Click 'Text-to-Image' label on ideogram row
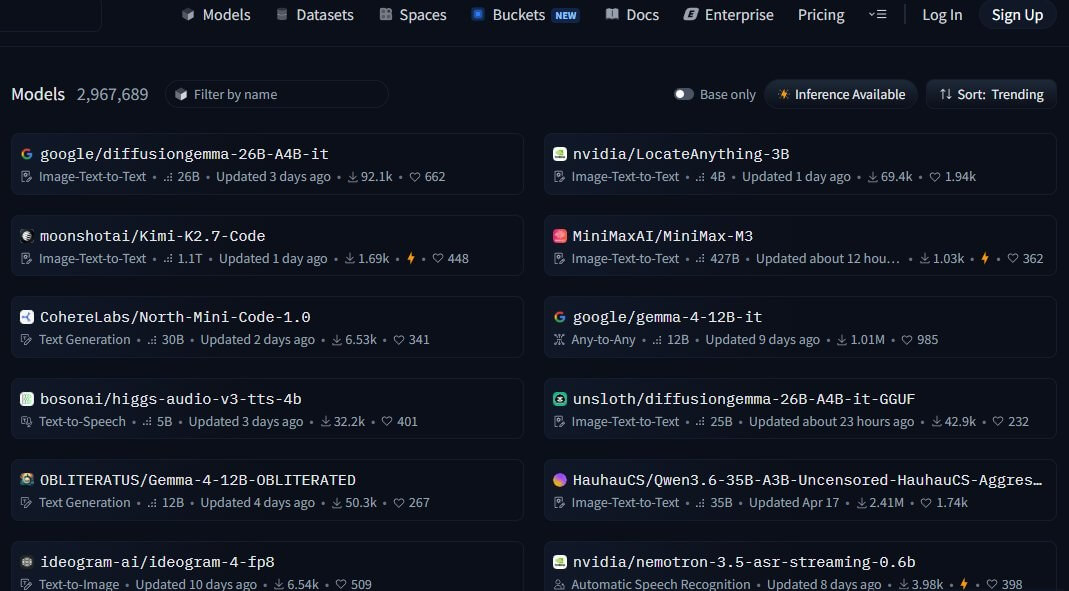 click(x=79, y=584)
